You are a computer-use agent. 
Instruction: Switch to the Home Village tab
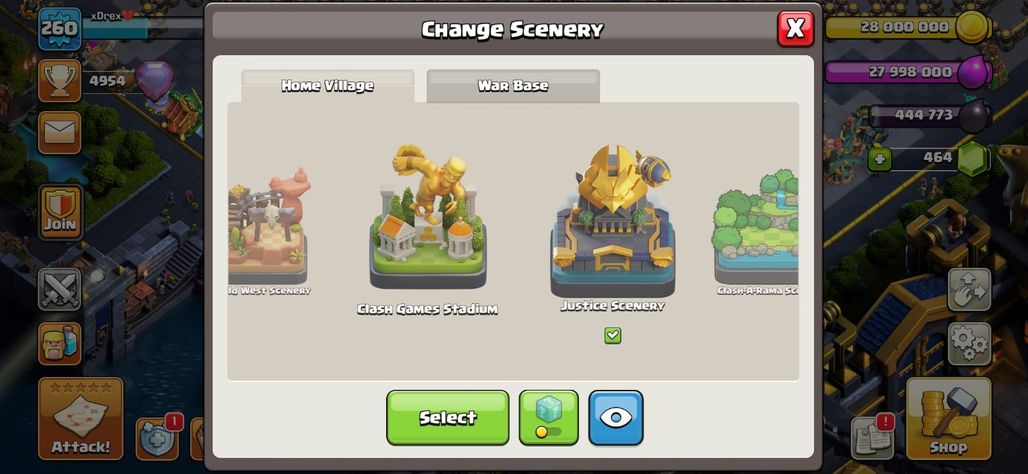pyautogui.click(x=328, y=86)
